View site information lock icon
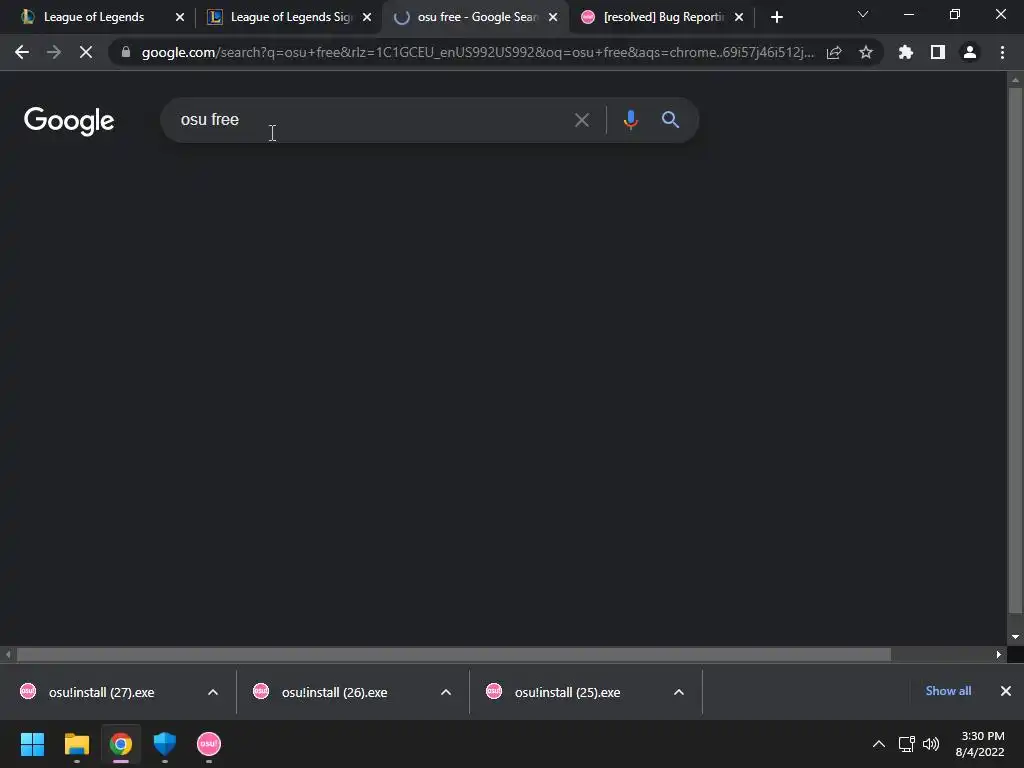 coord(125,52)
